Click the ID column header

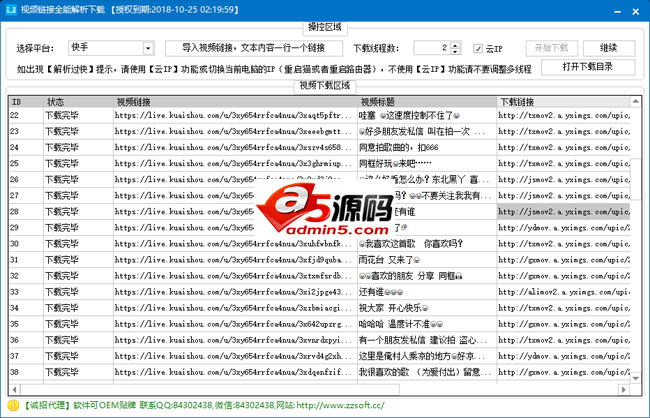click(26, 102)
